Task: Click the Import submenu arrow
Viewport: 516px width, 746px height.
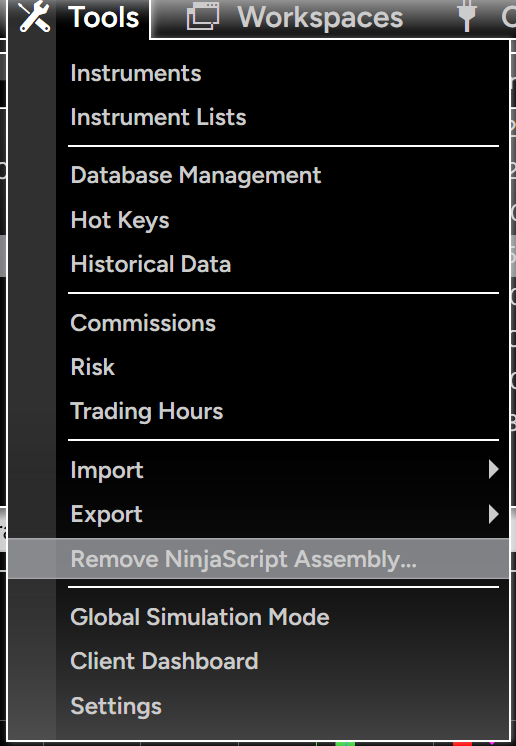Action: tap(494, 470)
